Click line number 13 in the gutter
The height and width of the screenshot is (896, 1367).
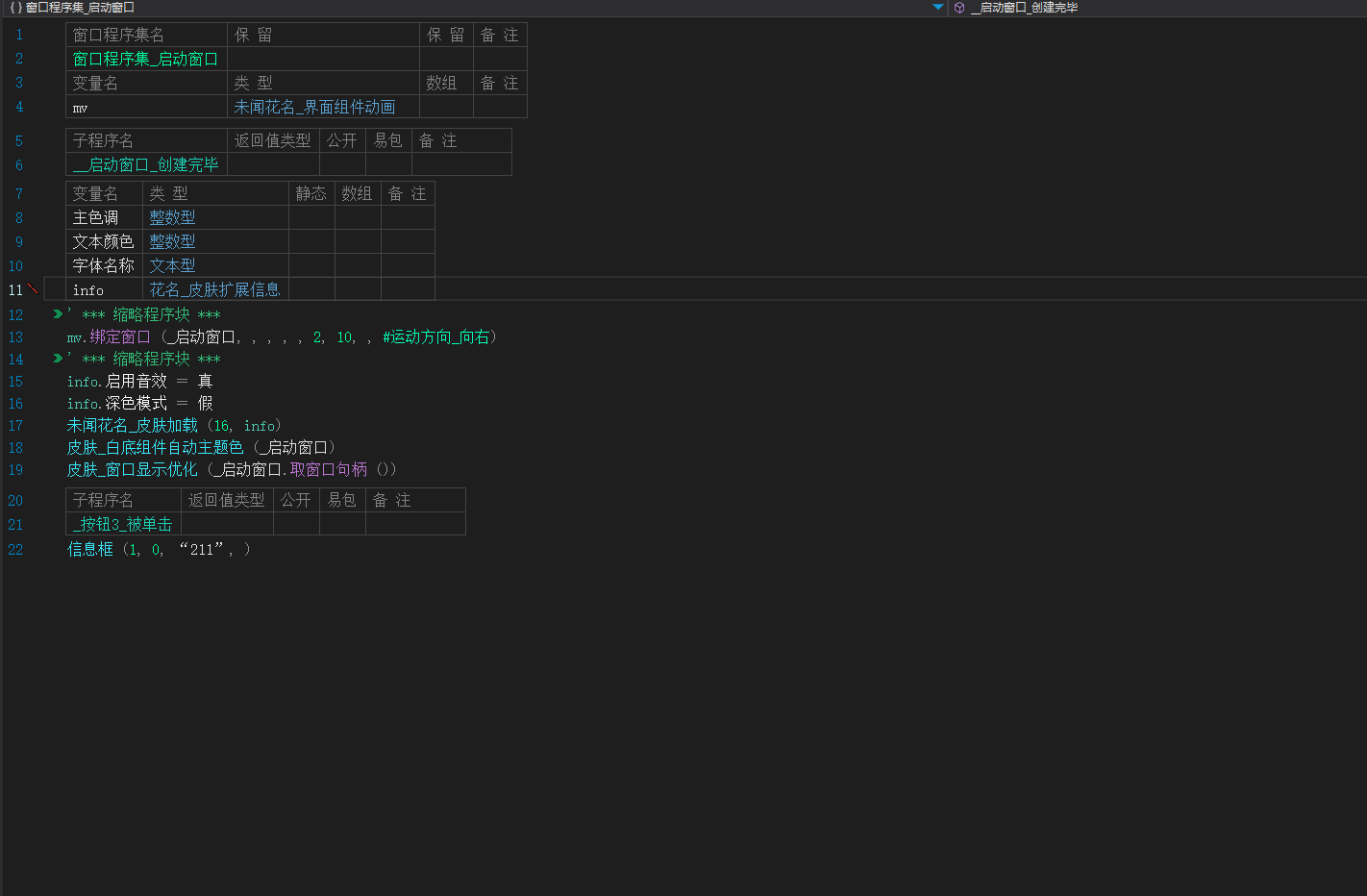coord(15,336)
